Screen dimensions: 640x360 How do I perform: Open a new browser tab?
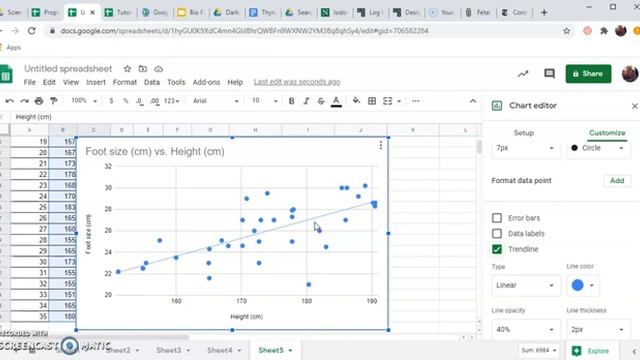tap(544, 13)
